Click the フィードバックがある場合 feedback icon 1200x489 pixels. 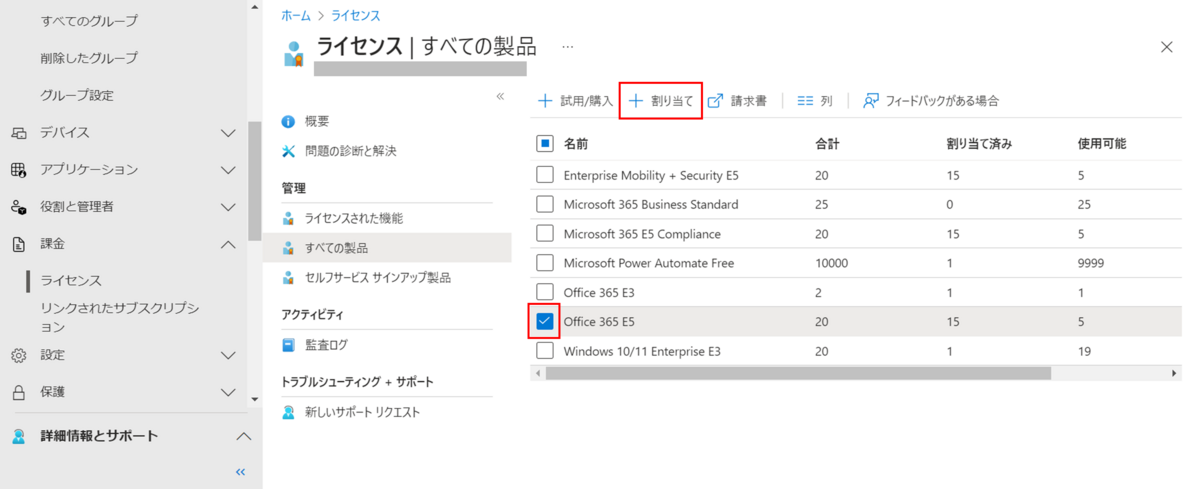[x=871, y=101]
